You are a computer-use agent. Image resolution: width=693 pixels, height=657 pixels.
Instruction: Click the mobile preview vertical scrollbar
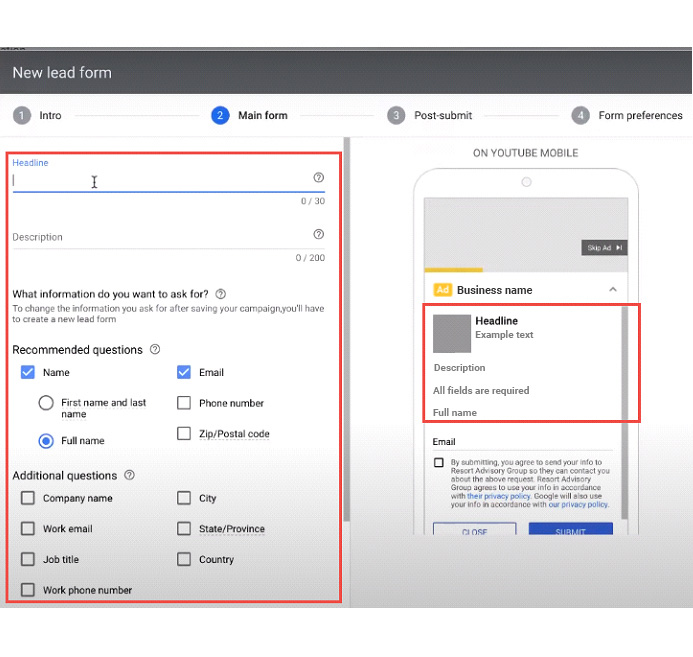[624, 412]
